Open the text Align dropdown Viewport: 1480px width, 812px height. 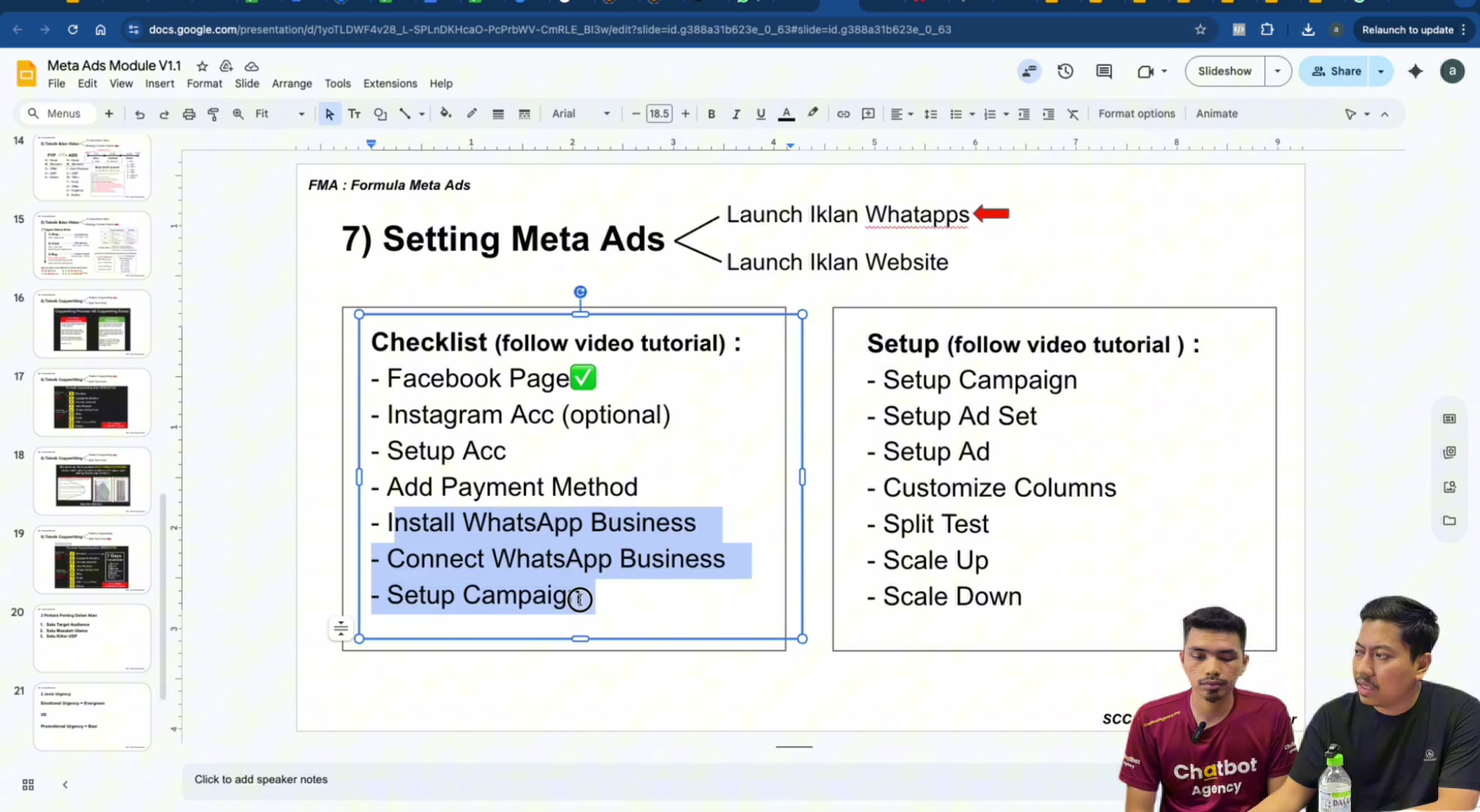[x=901, y=114]
